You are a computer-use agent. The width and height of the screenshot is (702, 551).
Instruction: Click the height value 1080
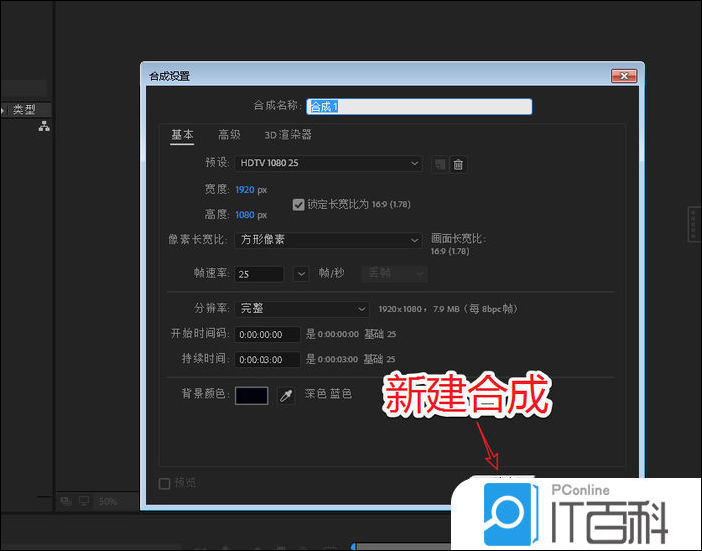245,215
